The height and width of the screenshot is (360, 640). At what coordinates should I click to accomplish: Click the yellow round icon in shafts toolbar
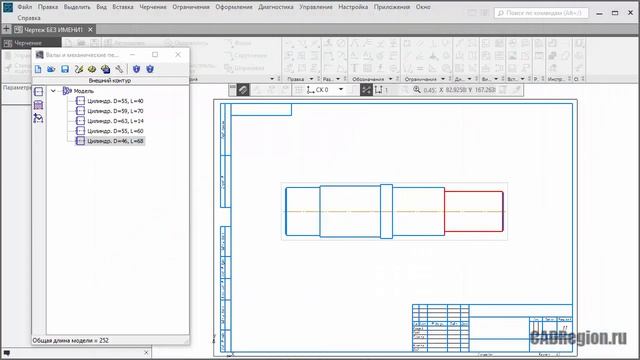92,69
